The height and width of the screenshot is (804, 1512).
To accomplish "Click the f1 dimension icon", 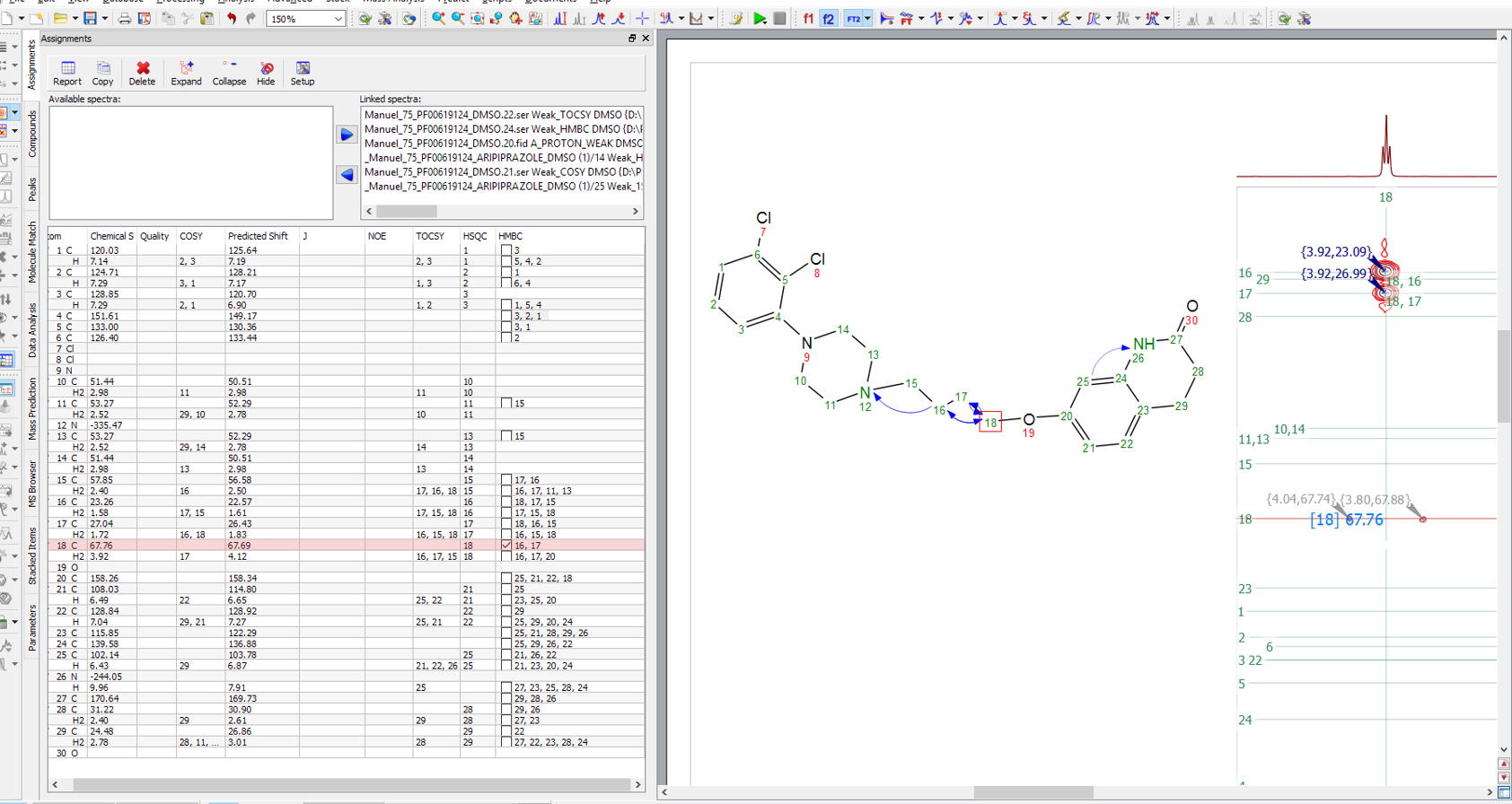I will 808,18.
